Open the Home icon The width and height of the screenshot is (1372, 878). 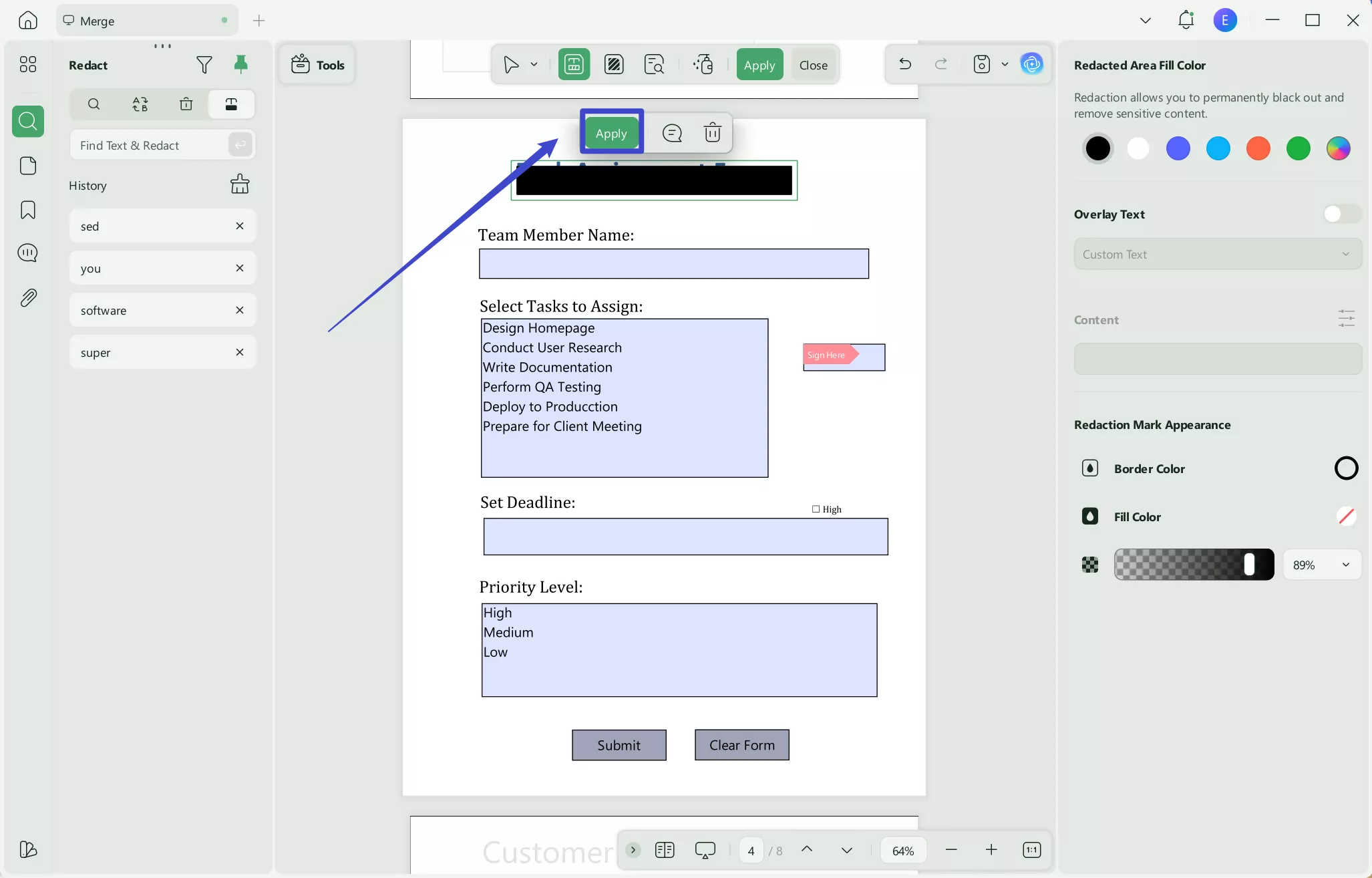(x=28, y=21)
